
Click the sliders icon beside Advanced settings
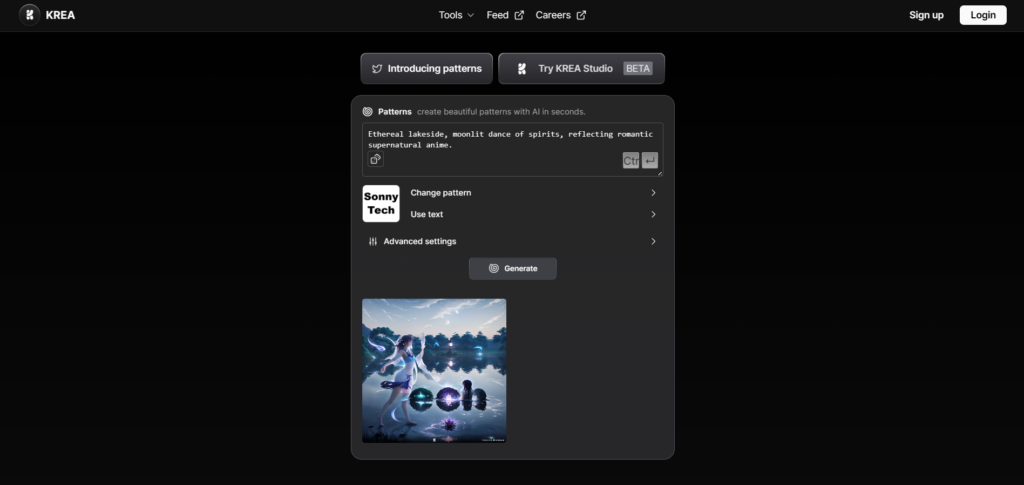[x=373, y=242]
